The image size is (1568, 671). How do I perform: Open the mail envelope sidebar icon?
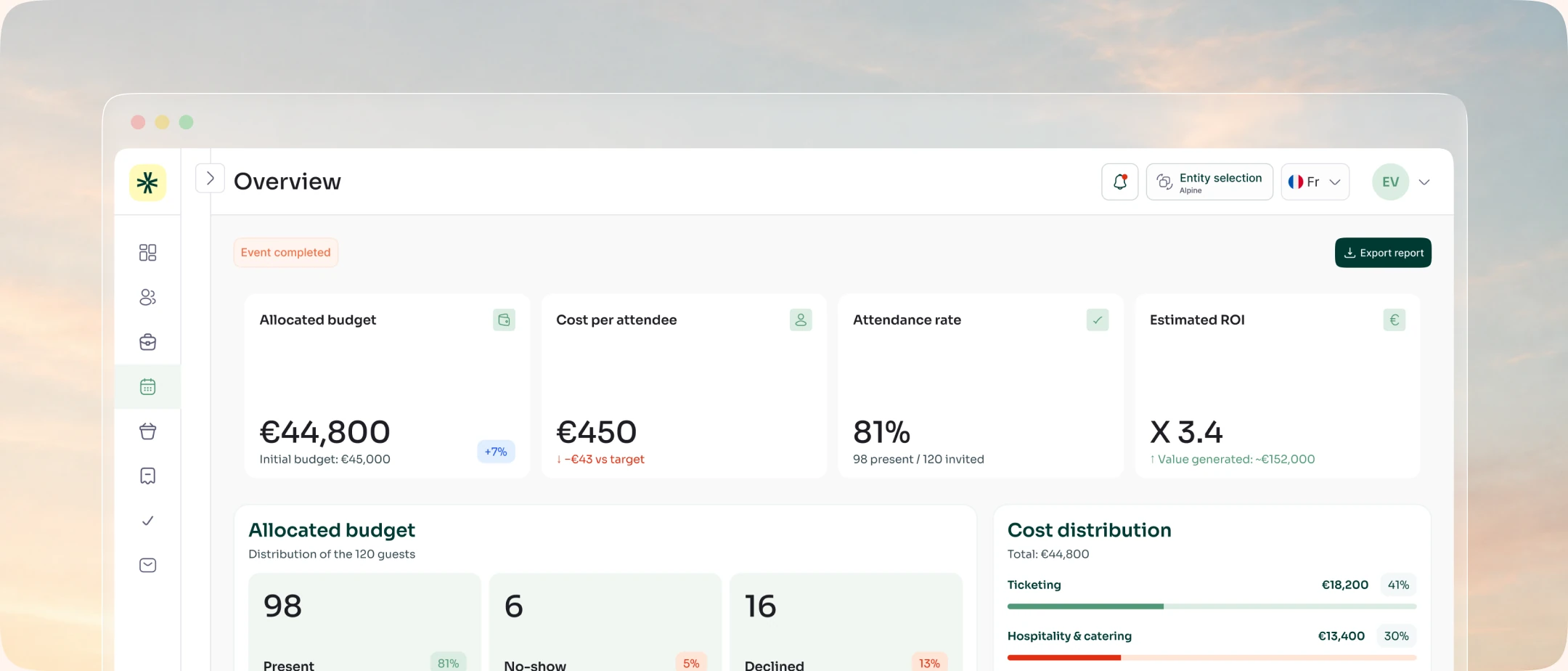click(147, 565)
